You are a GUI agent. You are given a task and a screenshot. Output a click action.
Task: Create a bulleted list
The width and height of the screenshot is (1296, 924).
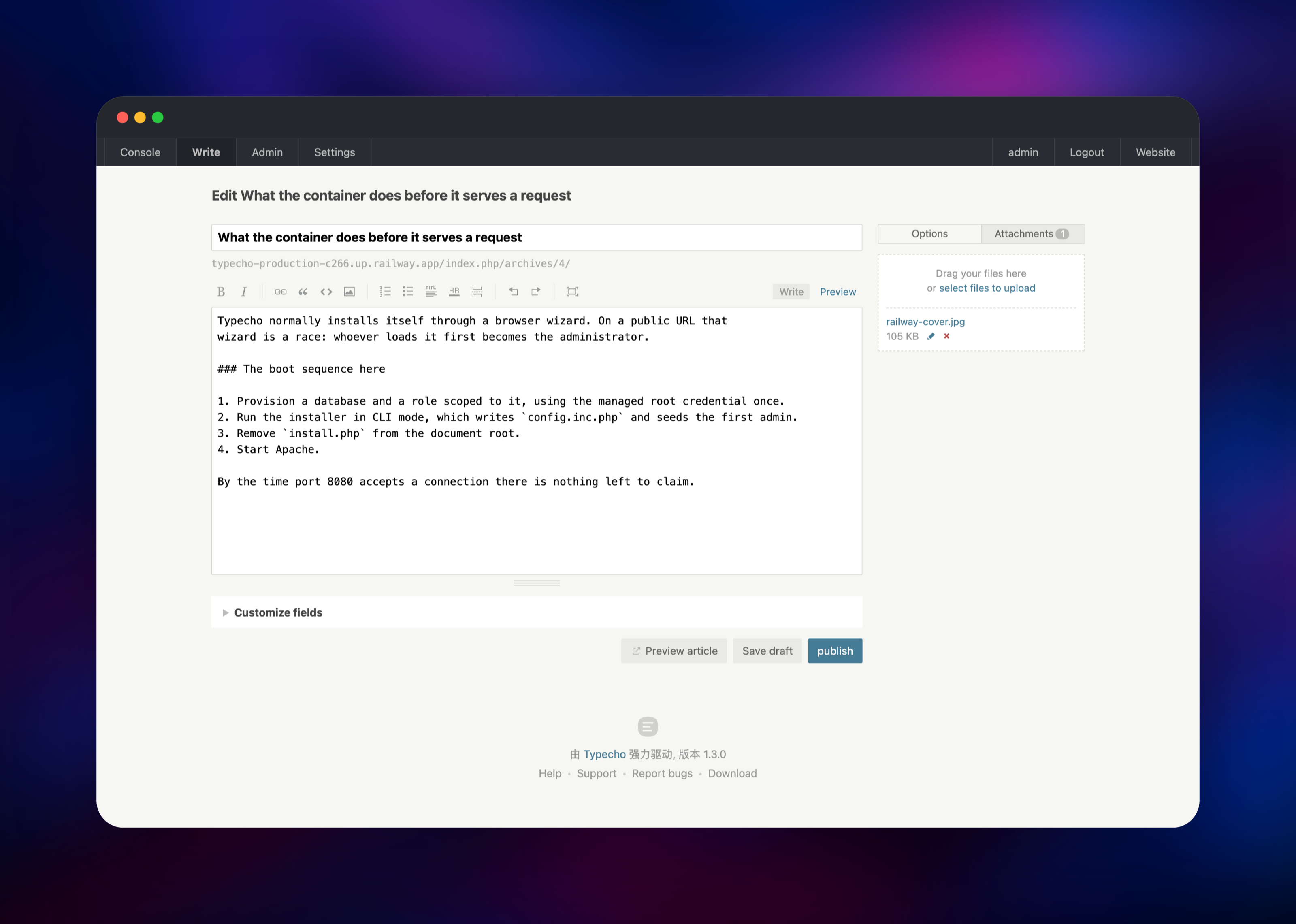click(x=408, y=291)
